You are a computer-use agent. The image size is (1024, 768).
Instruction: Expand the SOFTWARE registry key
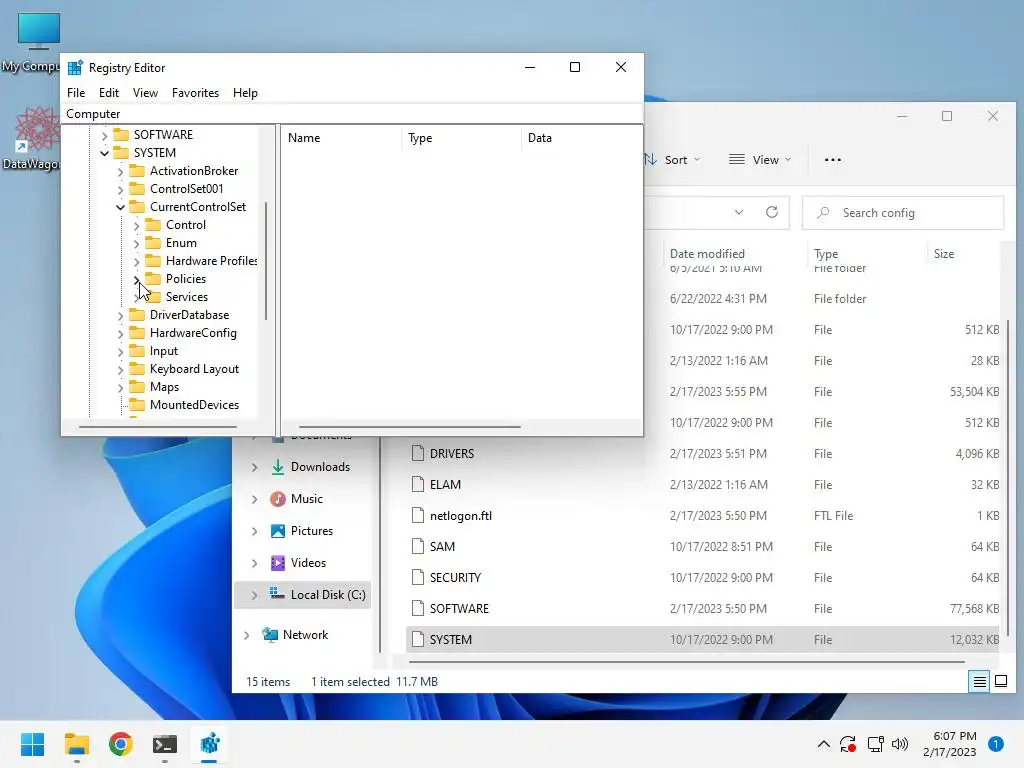[x=104, y=135]
